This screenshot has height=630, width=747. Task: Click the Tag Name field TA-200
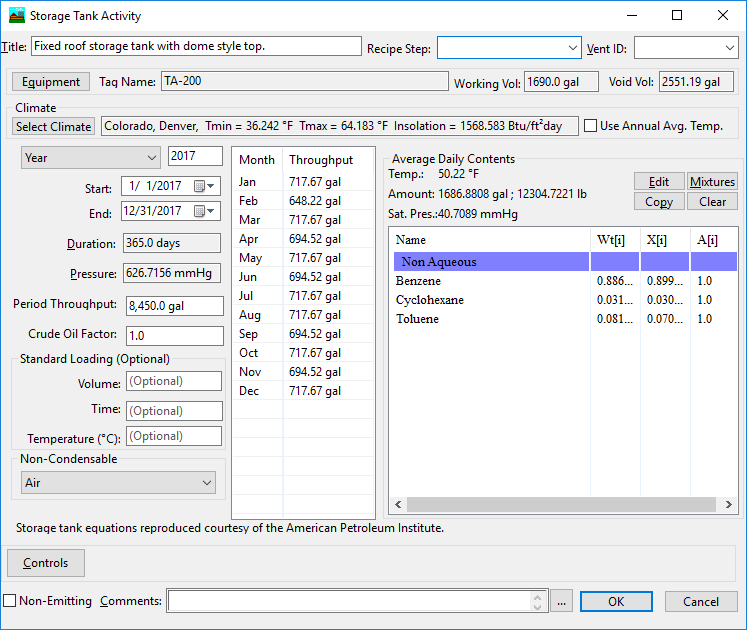pyautogui.click(x=305, y=81)
